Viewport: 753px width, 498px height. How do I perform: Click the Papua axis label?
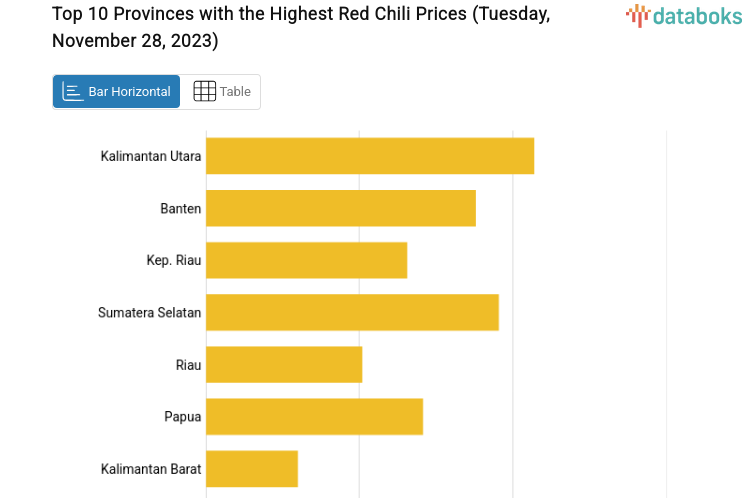[x=183, y=416]
